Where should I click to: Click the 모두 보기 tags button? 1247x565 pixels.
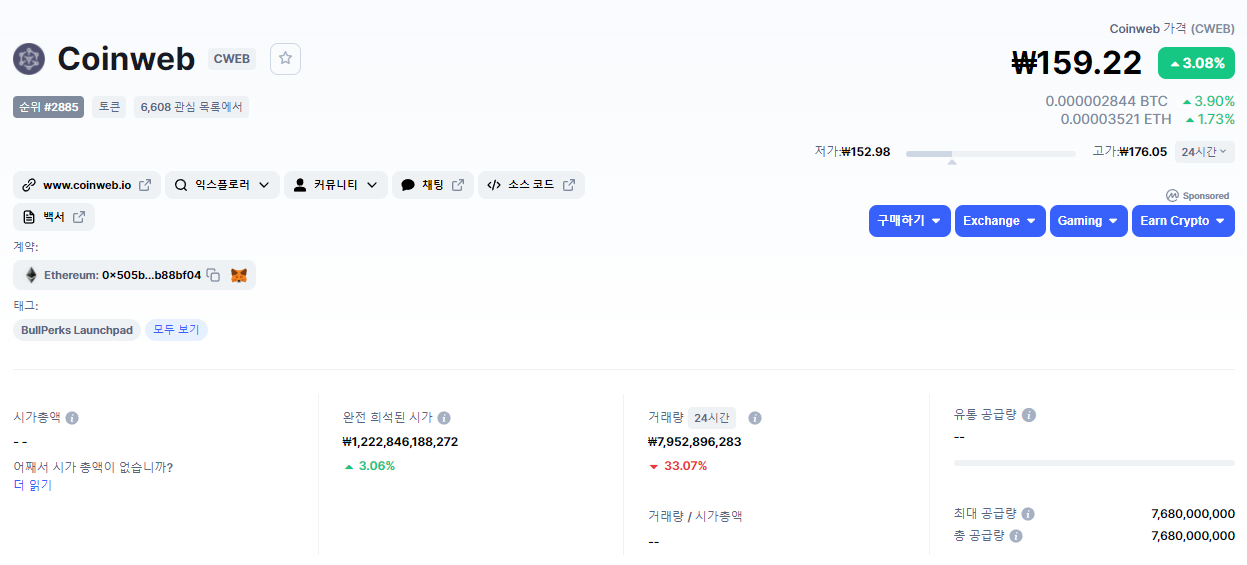point(176,330)
